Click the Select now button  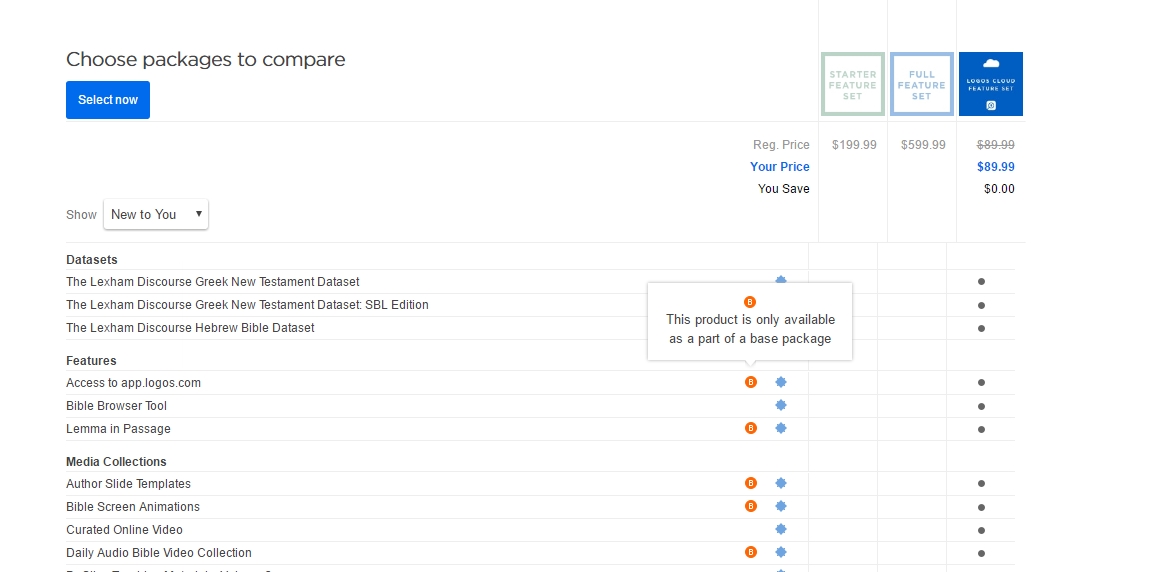pyautogui.click(x=108, y=100)
